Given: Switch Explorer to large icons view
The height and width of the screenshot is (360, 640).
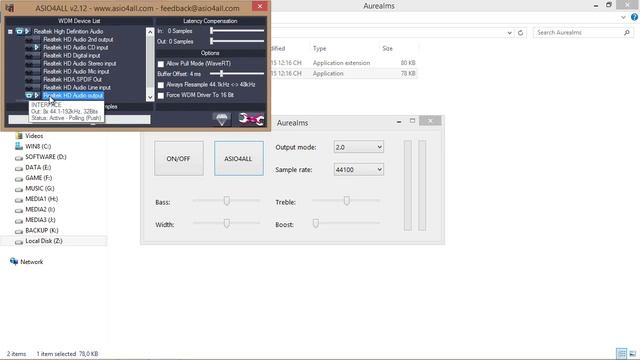Looking at the screenshot, I should click(x=633, y=353).
